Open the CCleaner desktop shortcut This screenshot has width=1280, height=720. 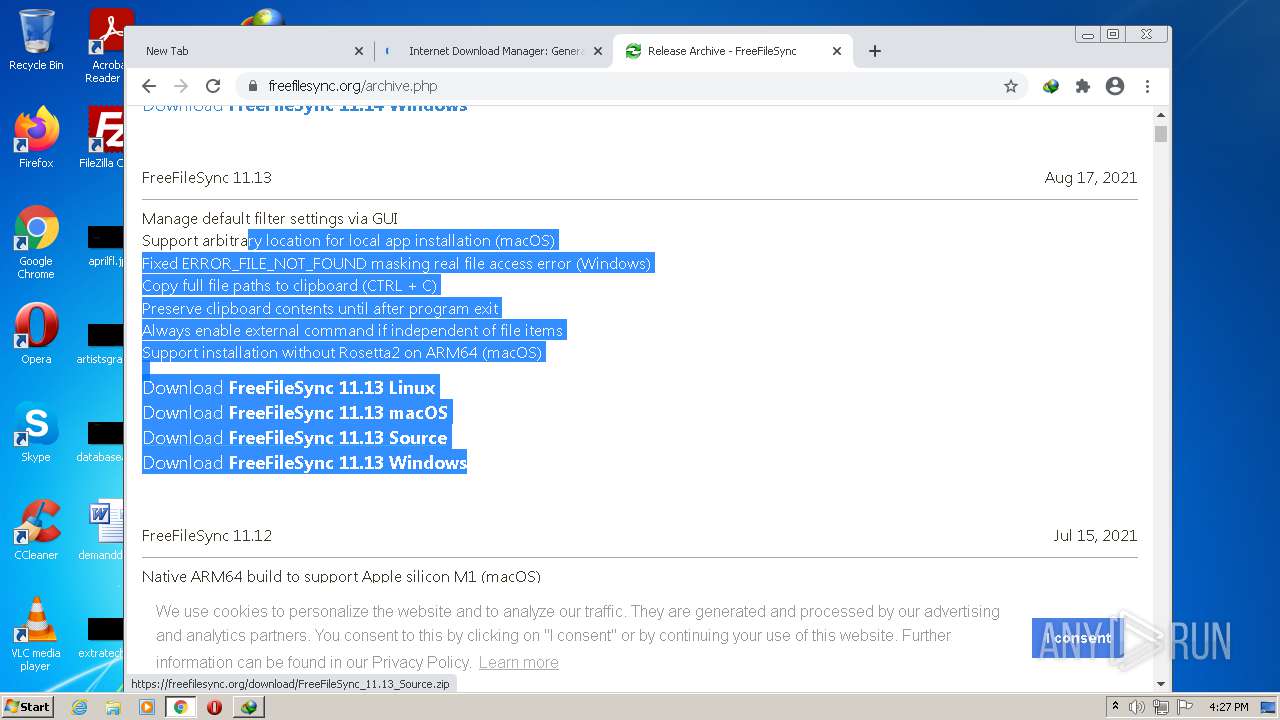coord(36,530)
